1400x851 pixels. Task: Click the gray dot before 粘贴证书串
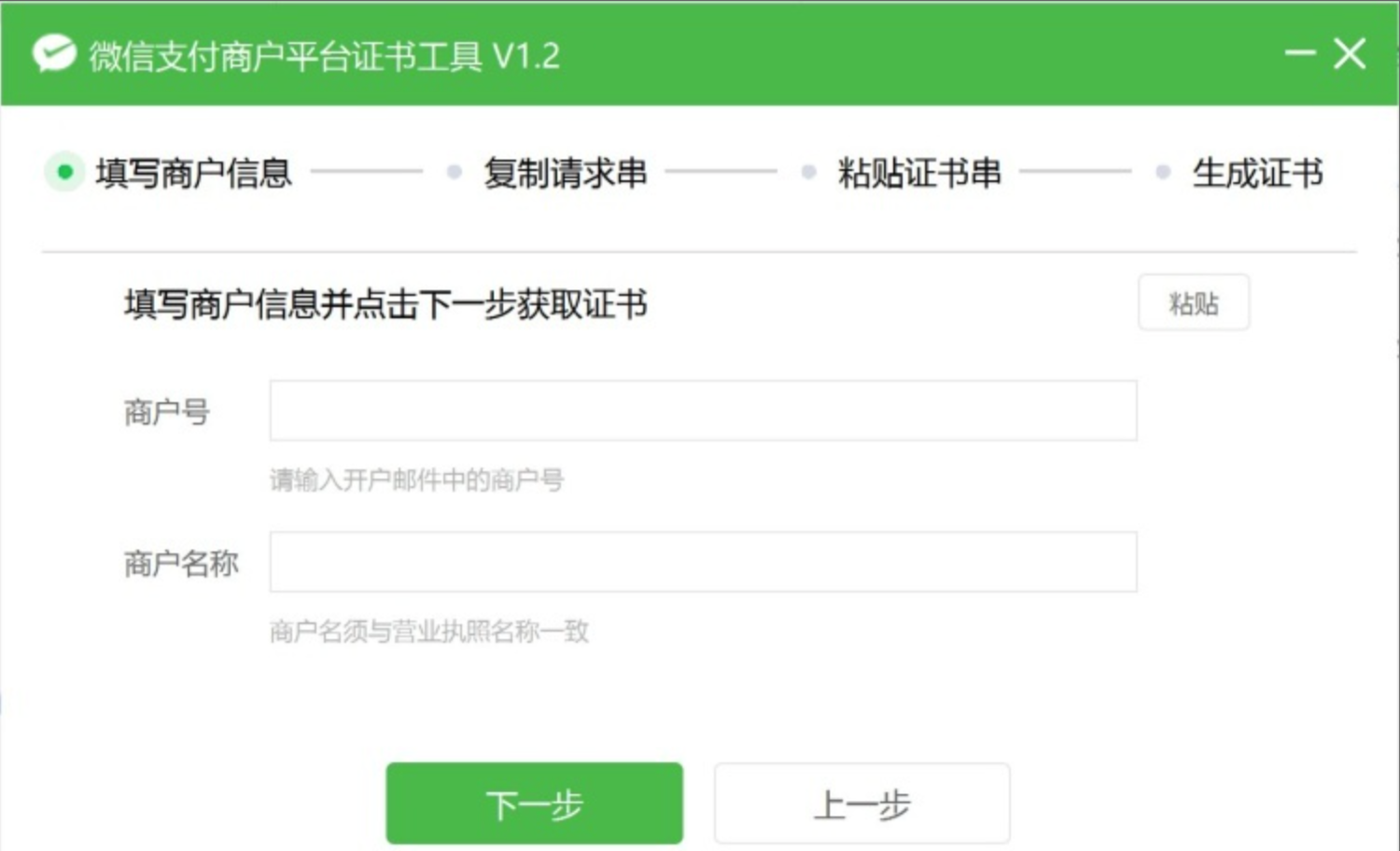(809, 172)
